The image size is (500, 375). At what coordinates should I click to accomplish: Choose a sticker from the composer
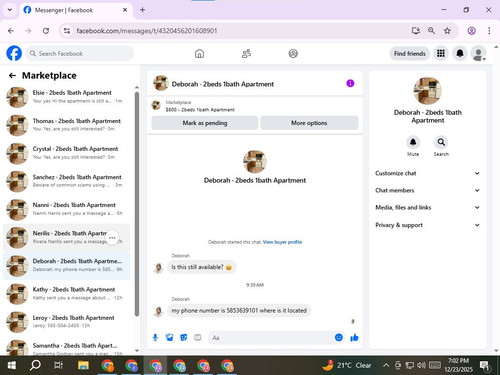click(184, 338)
